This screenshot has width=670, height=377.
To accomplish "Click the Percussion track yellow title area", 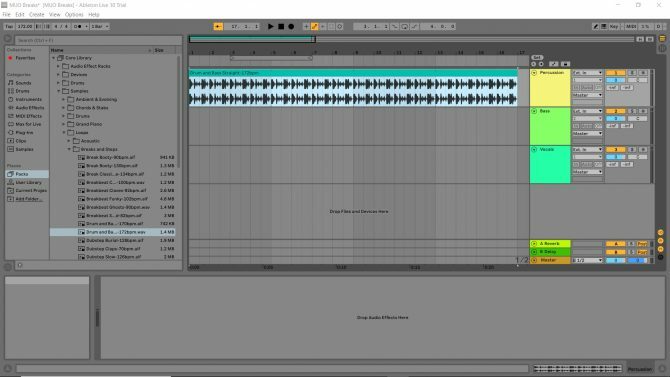I will pyautogui.click(x=550, y=88).
